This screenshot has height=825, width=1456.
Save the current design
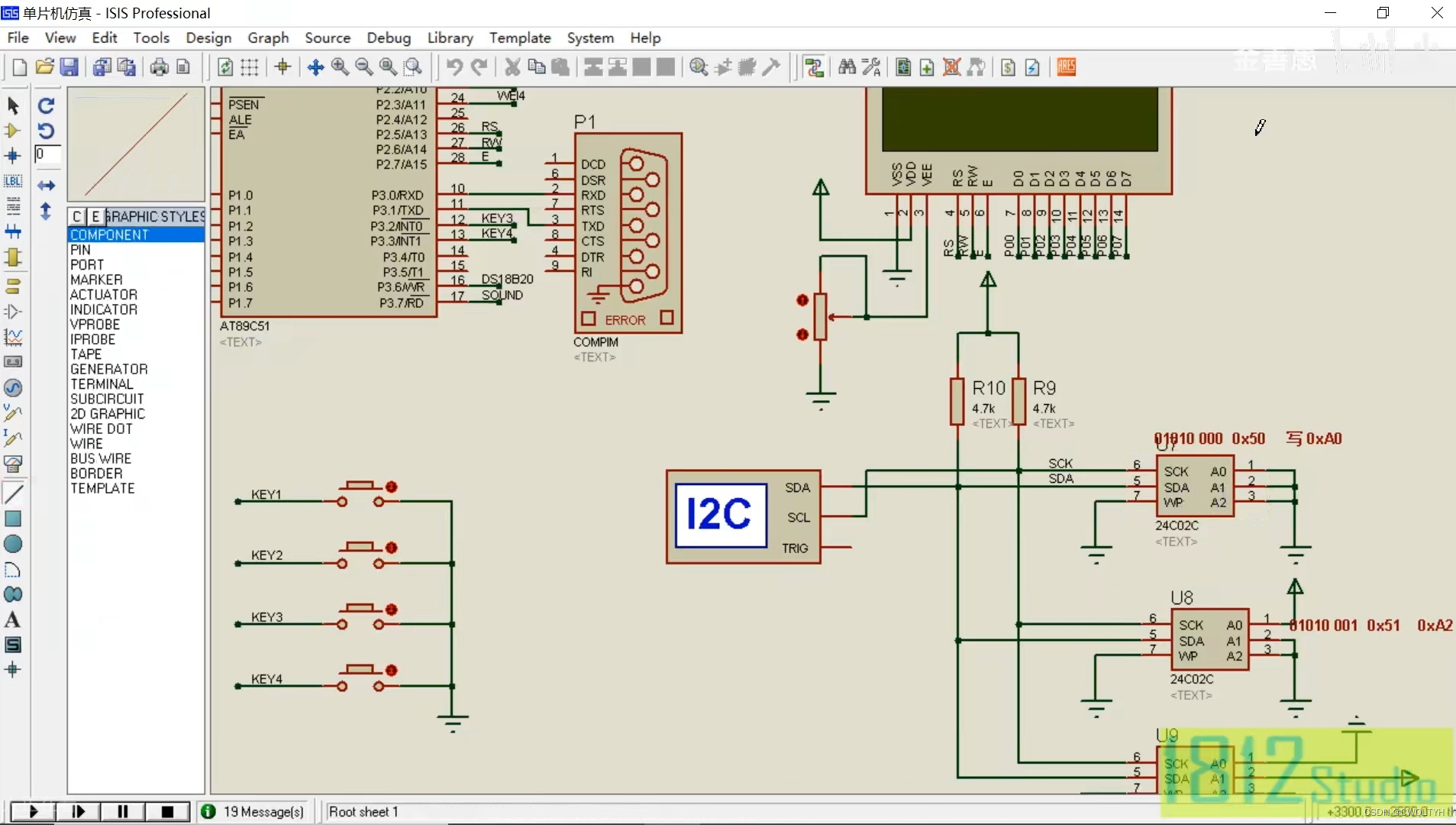69,67
